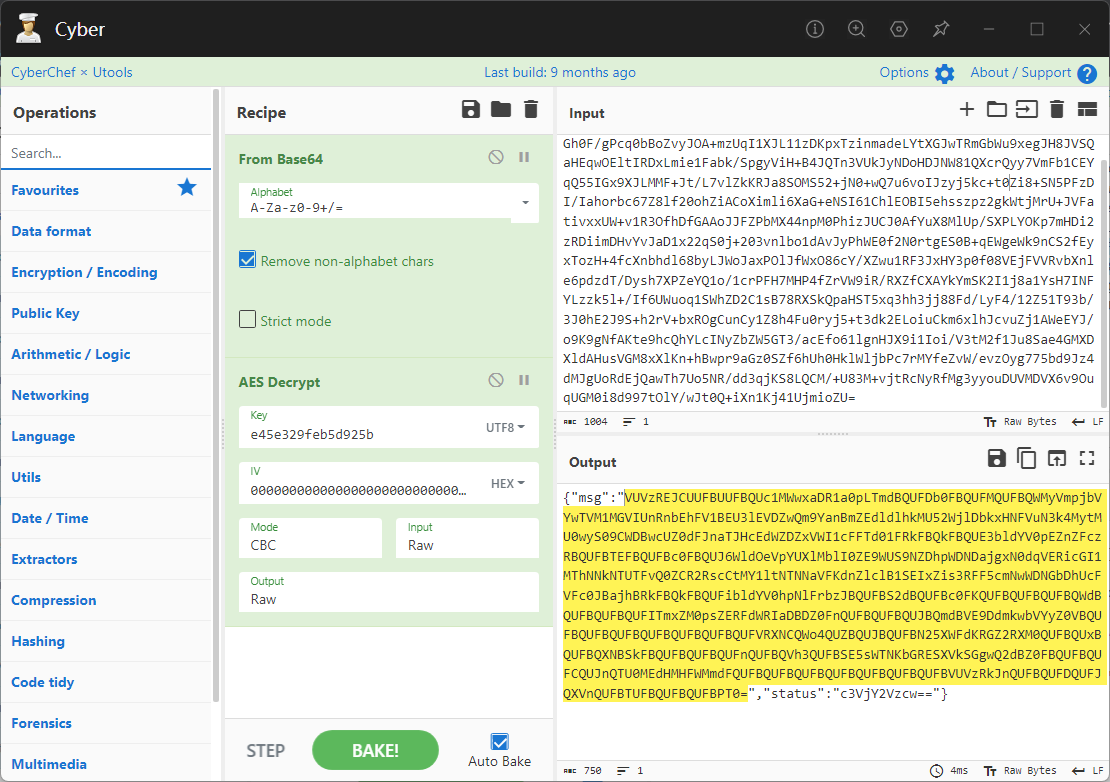
Task: Pin the Cyber window on top
Action: 941,29
